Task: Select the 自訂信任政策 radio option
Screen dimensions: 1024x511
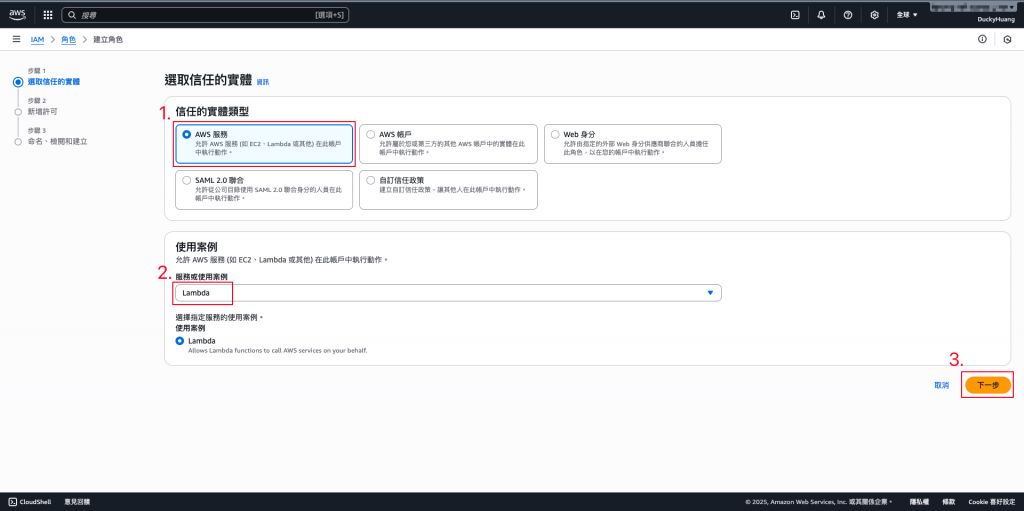Action: tap(371, 180)
